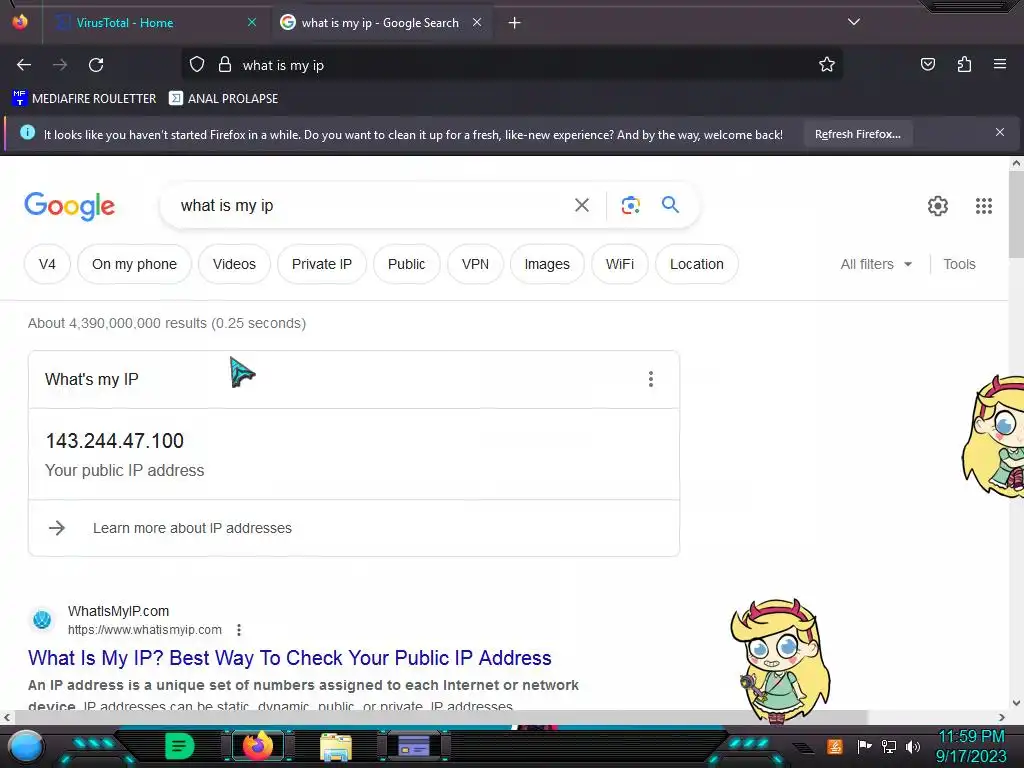Select the Private IP filter chip

pos(322,264)
